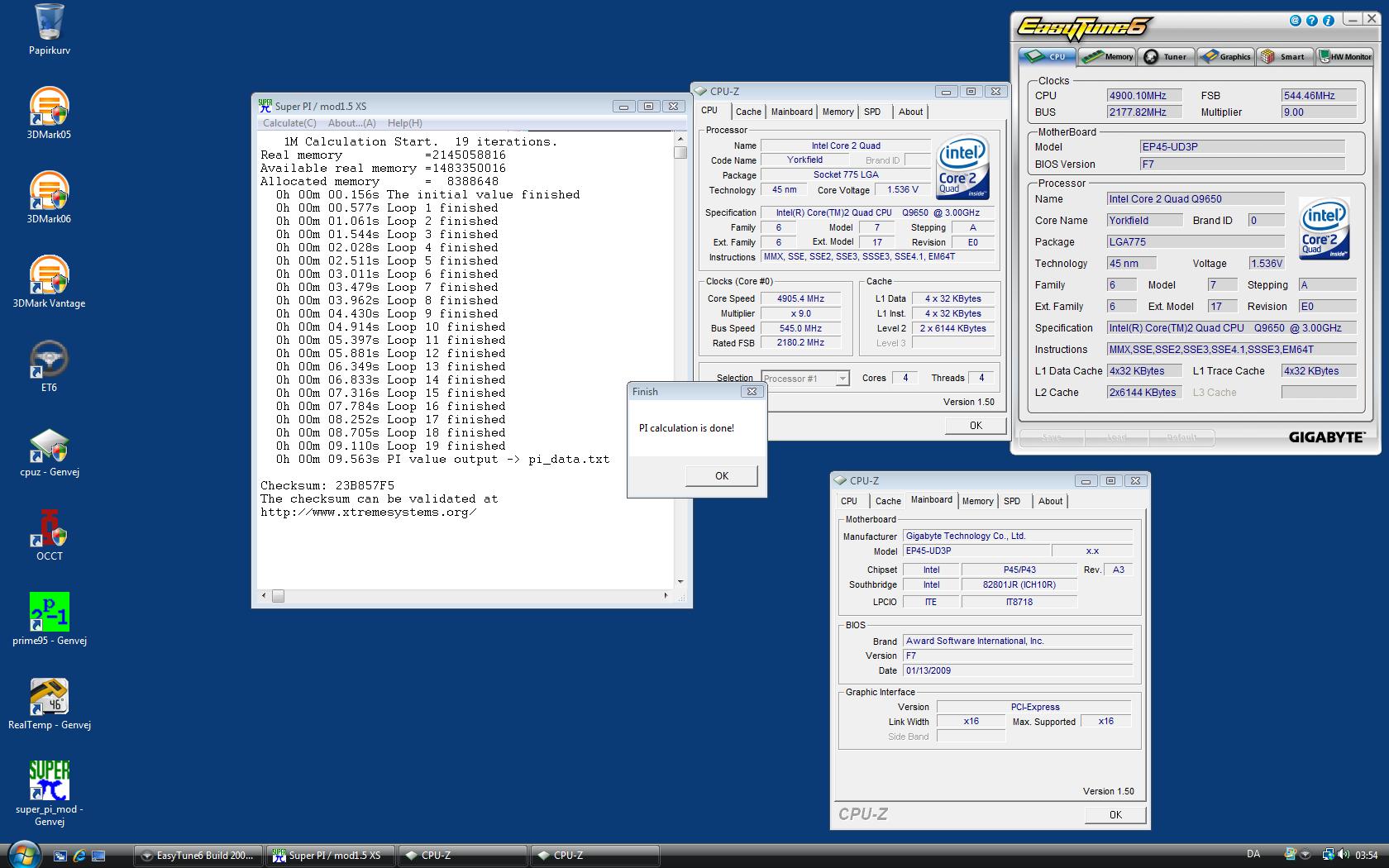This screenshot has height=868, width=1389.
Task: Open Internet Explorer from quick launch
Action: click(x=79, y=856)
